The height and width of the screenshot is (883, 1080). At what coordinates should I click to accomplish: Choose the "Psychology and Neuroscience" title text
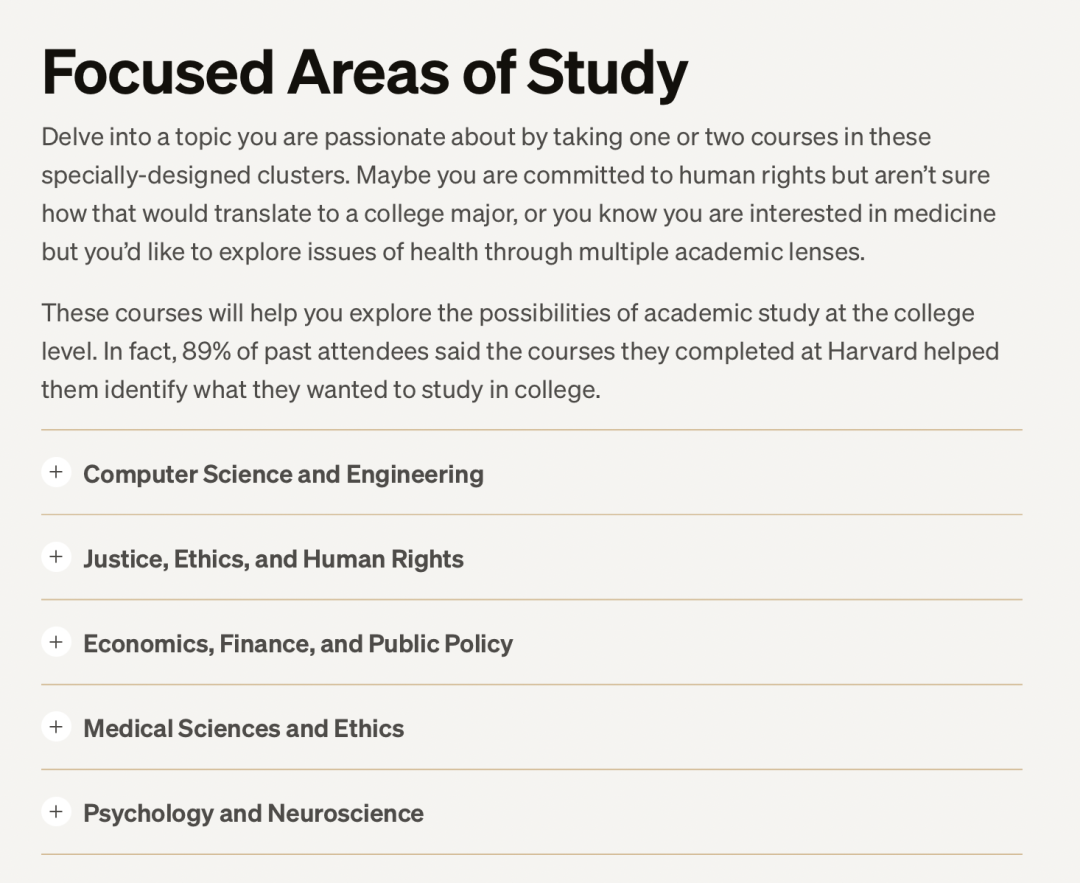(253, 814)
